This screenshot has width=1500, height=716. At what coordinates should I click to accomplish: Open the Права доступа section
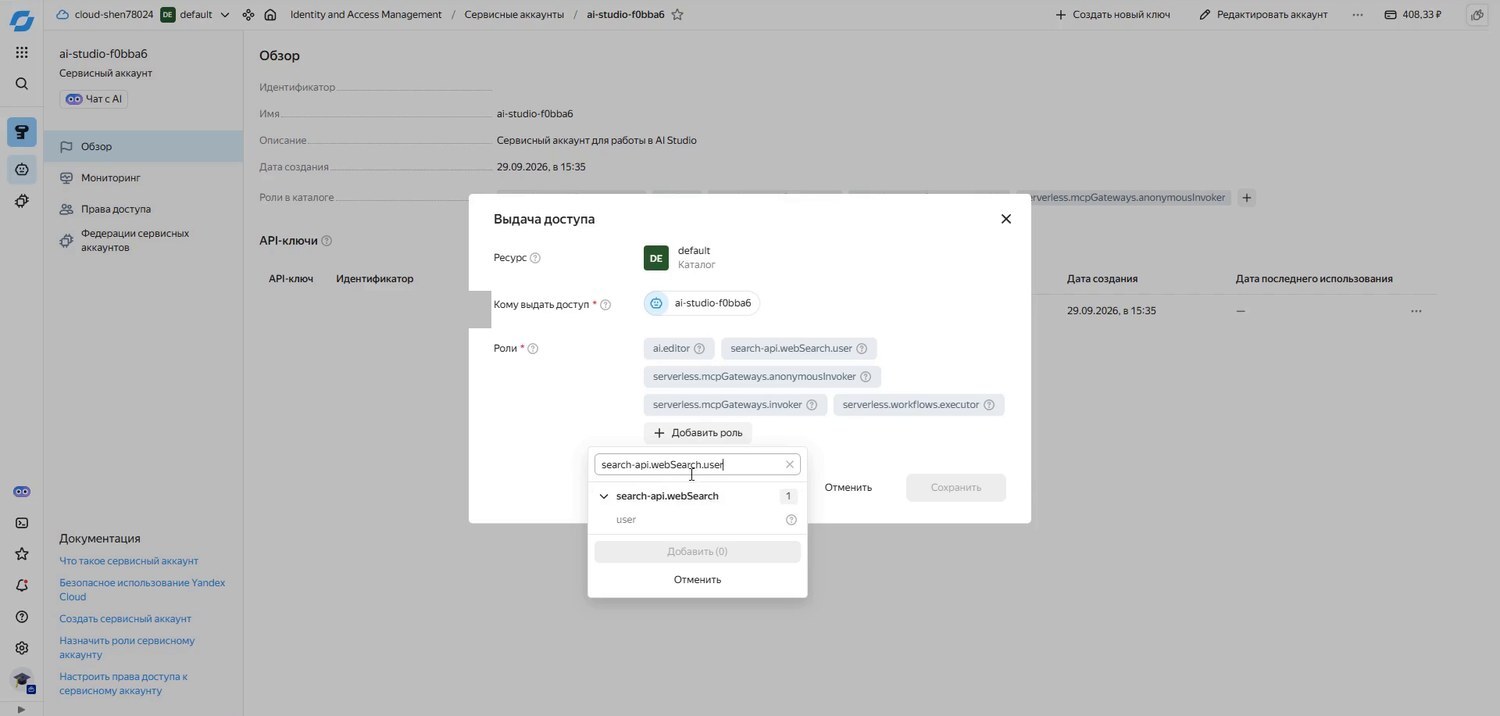(x=143, y=209)
